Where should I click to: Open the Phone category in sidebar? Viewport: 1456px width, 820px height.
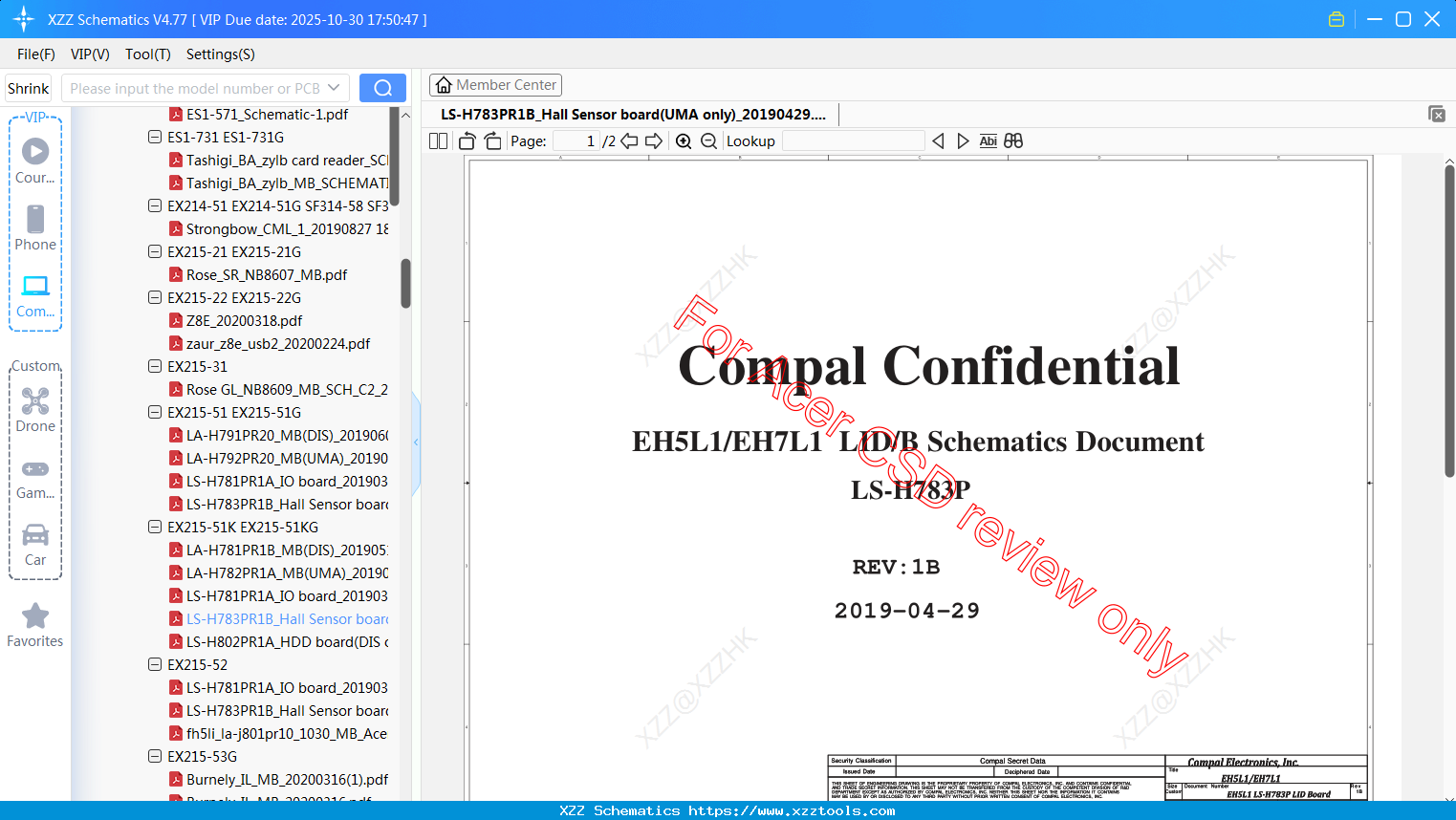pos(35,228)
